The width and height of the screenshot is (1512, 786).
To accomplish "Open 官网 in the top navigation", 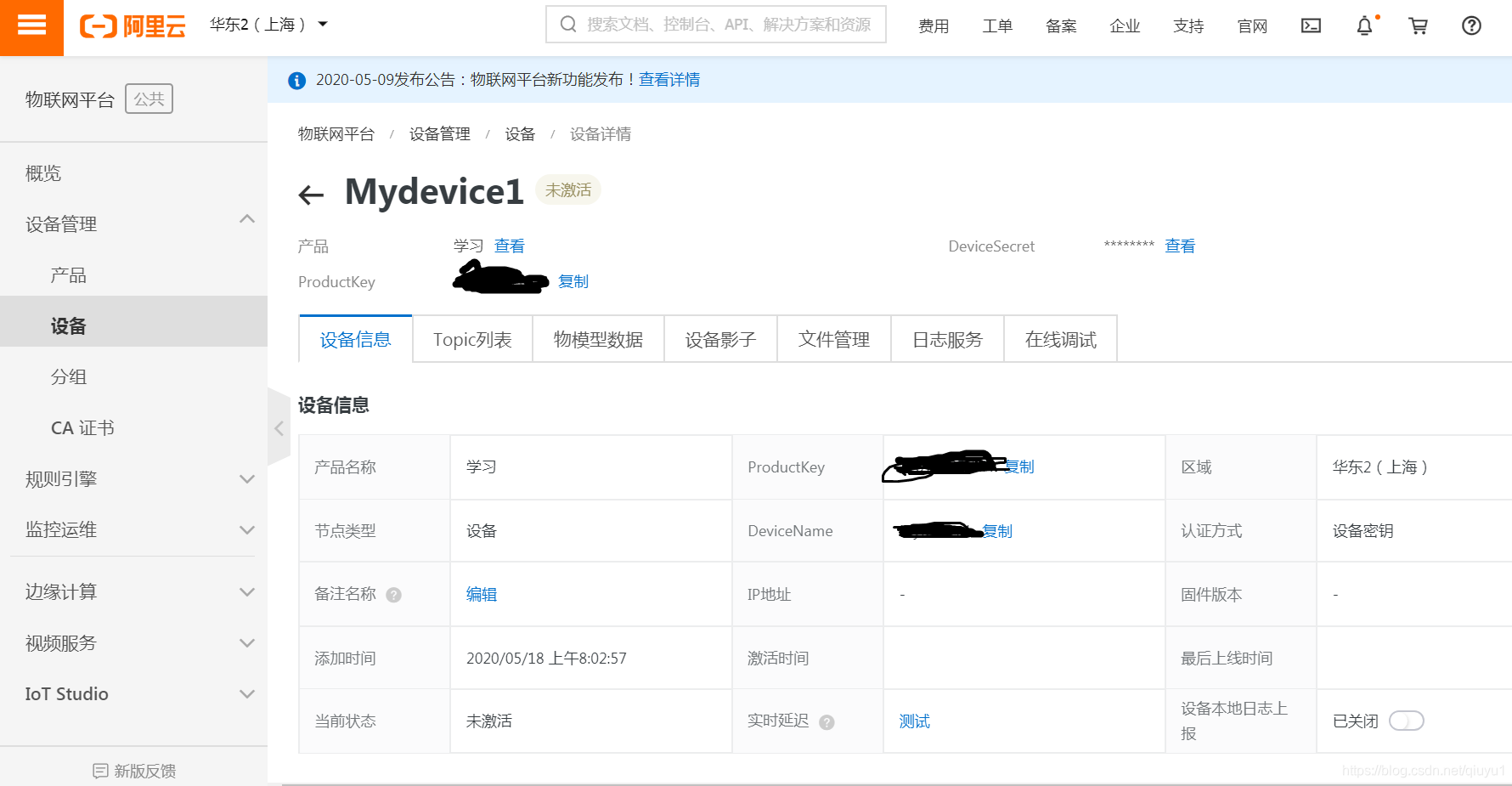I will tap(1252, 26).
